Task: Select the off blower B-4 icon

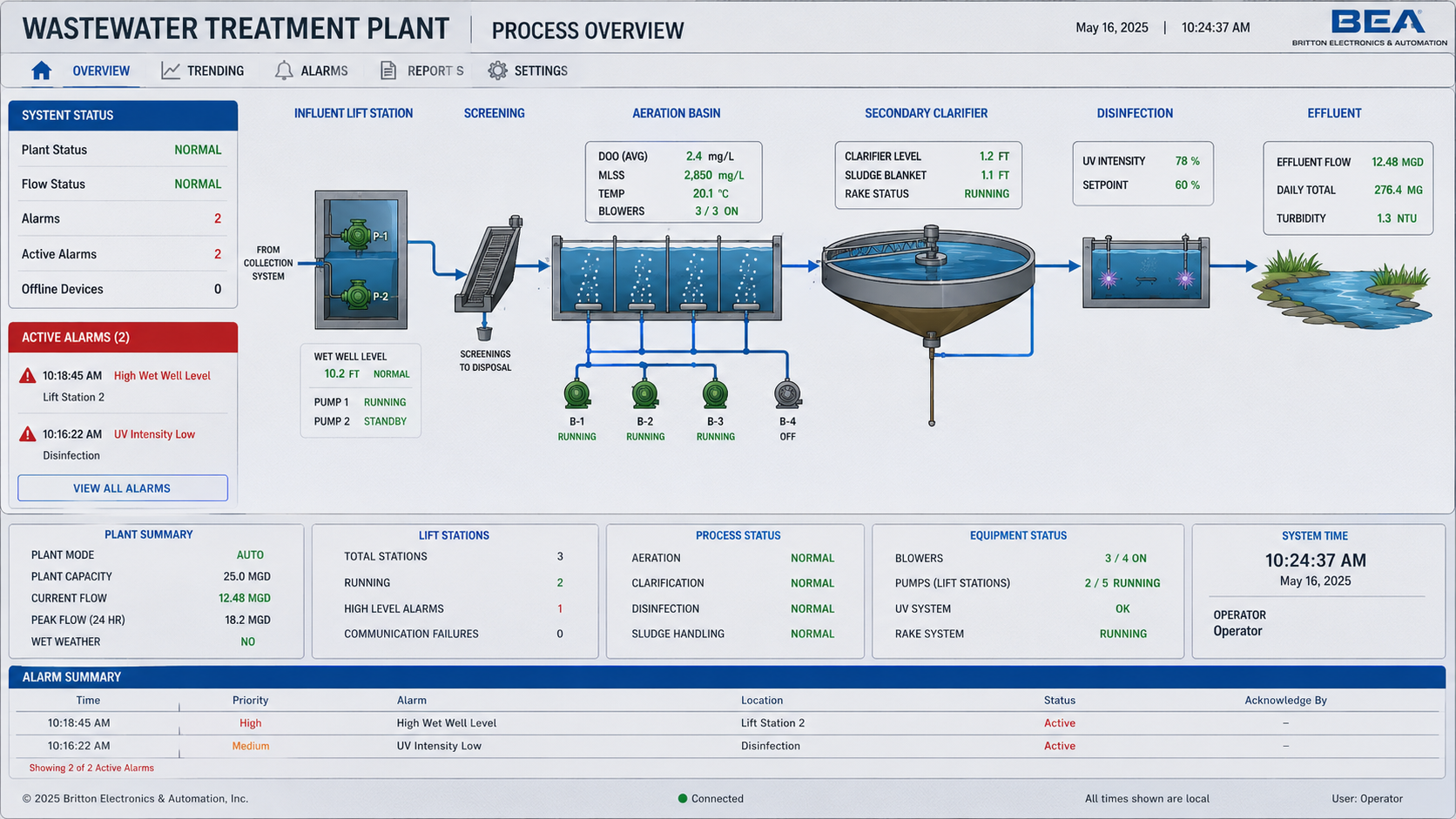Action: 787,394
